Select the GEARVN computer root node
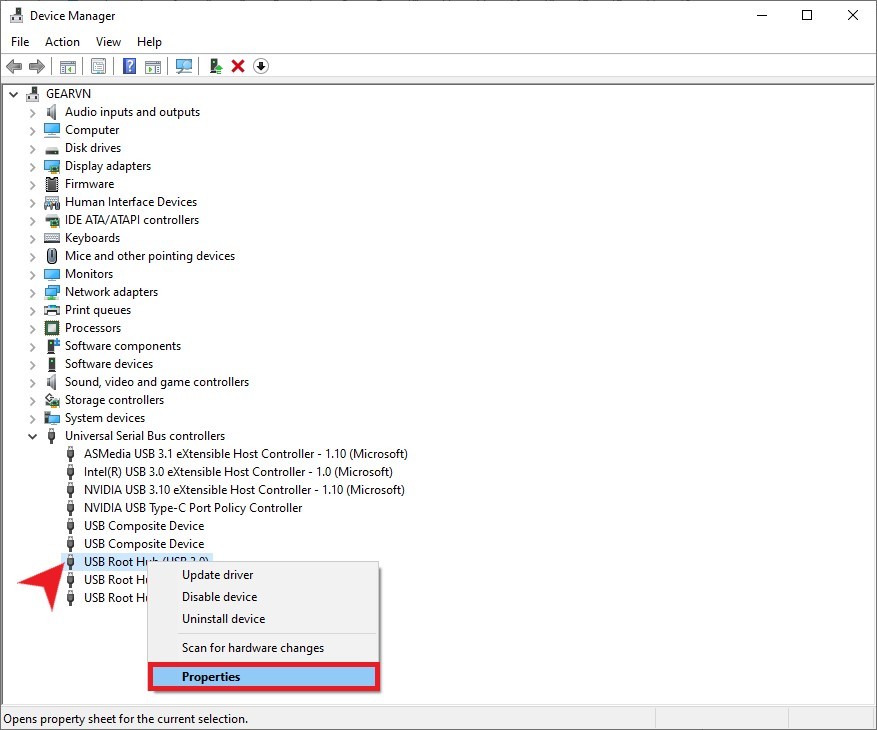The width and height of the screenshot is (877, 730). click(68, 94)
